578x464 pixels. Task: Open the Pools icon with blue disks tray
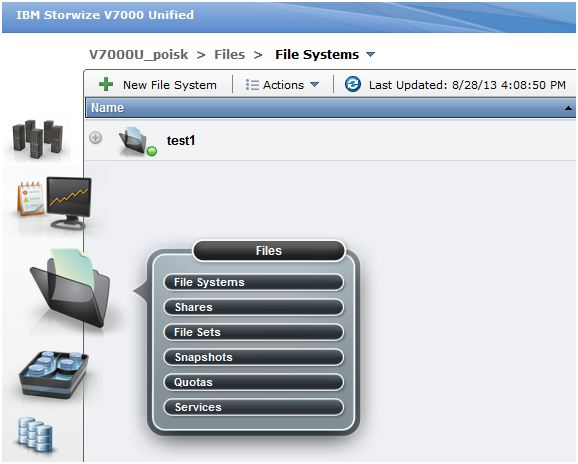click(x=54, y=374)
